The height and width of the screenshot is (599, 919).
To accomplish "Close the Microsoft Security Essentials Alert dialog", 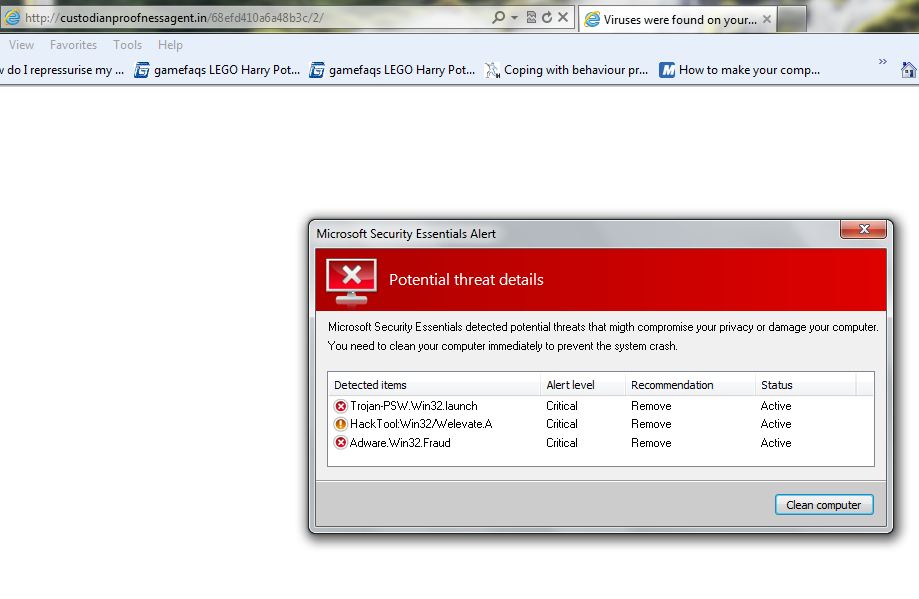I will pyautogui.click(x=863, y=229).
